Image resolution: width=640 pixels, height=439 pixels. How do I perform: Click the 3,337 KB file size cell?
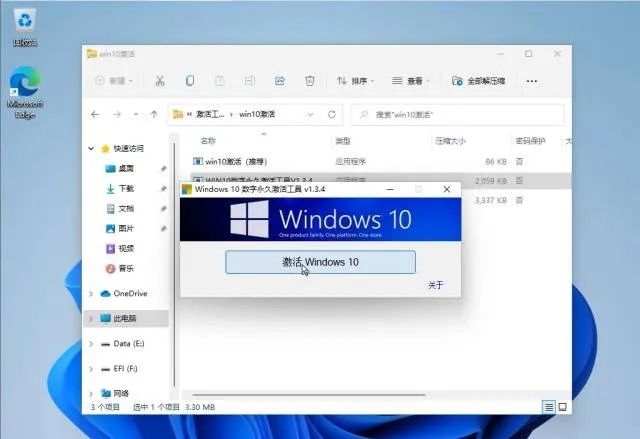[491, 200]
